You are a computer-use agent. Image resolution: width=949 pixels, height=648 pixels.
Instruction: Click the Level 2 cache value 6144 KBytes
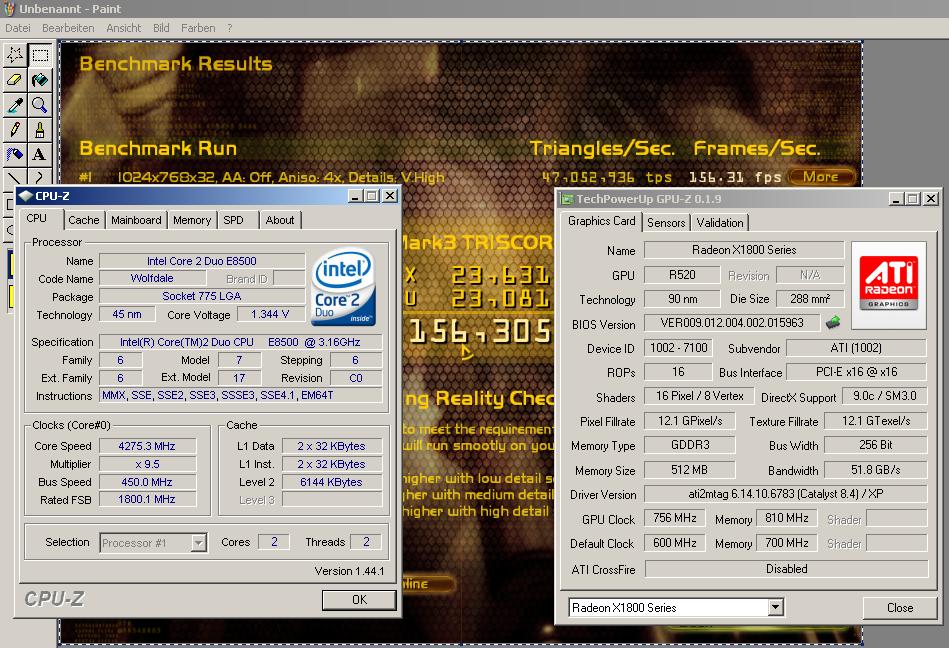332,482
